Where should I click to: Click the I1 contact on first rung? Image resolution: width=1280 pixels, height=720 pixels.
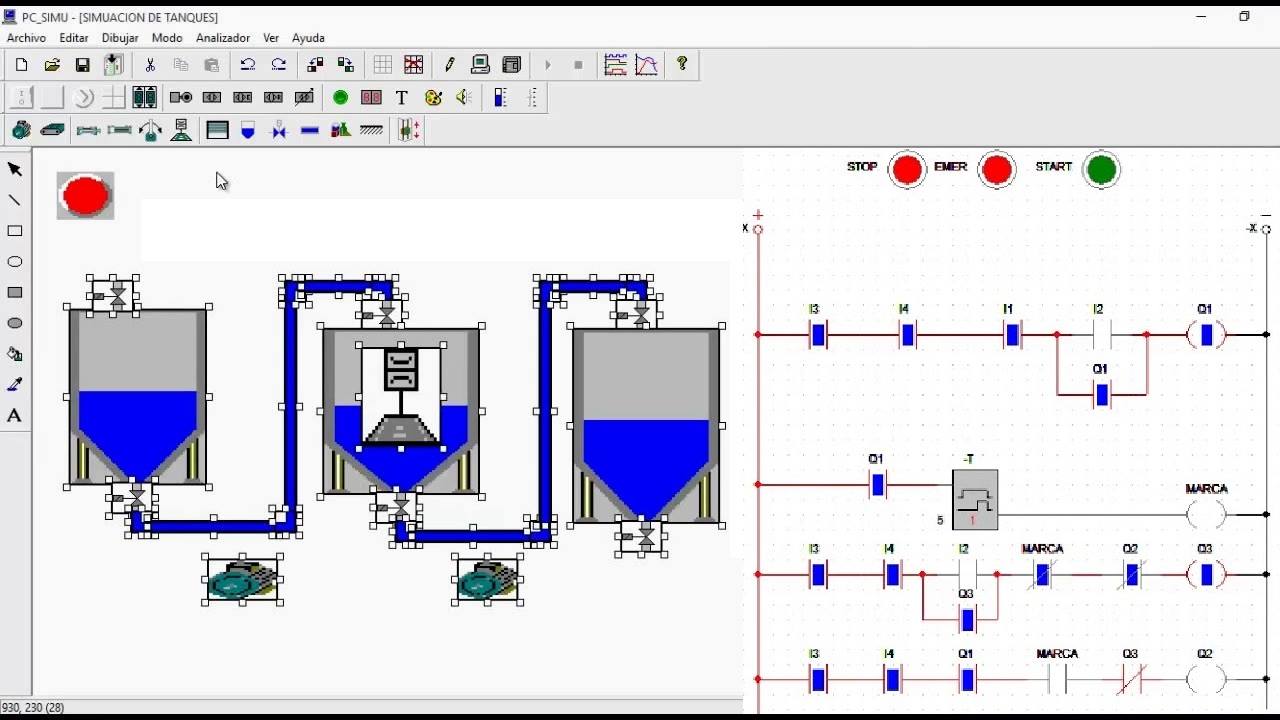coord(1012,334)
